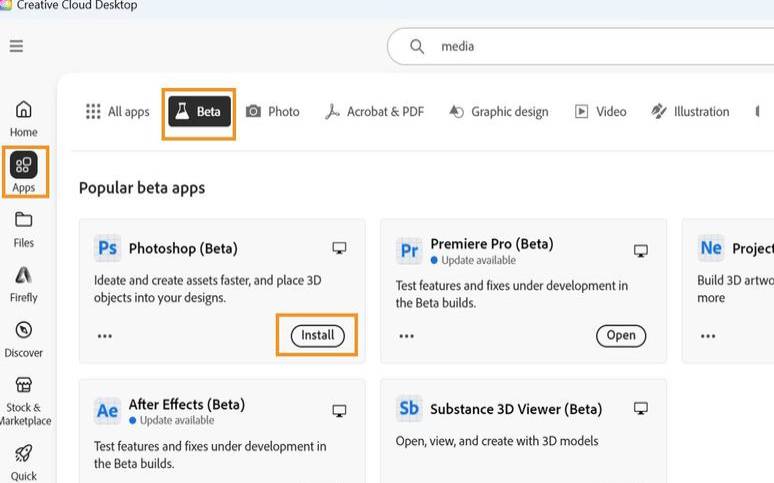Switch to the Video tab
Image resolution: width=774 pixels, height=483 pixels.
601,112
